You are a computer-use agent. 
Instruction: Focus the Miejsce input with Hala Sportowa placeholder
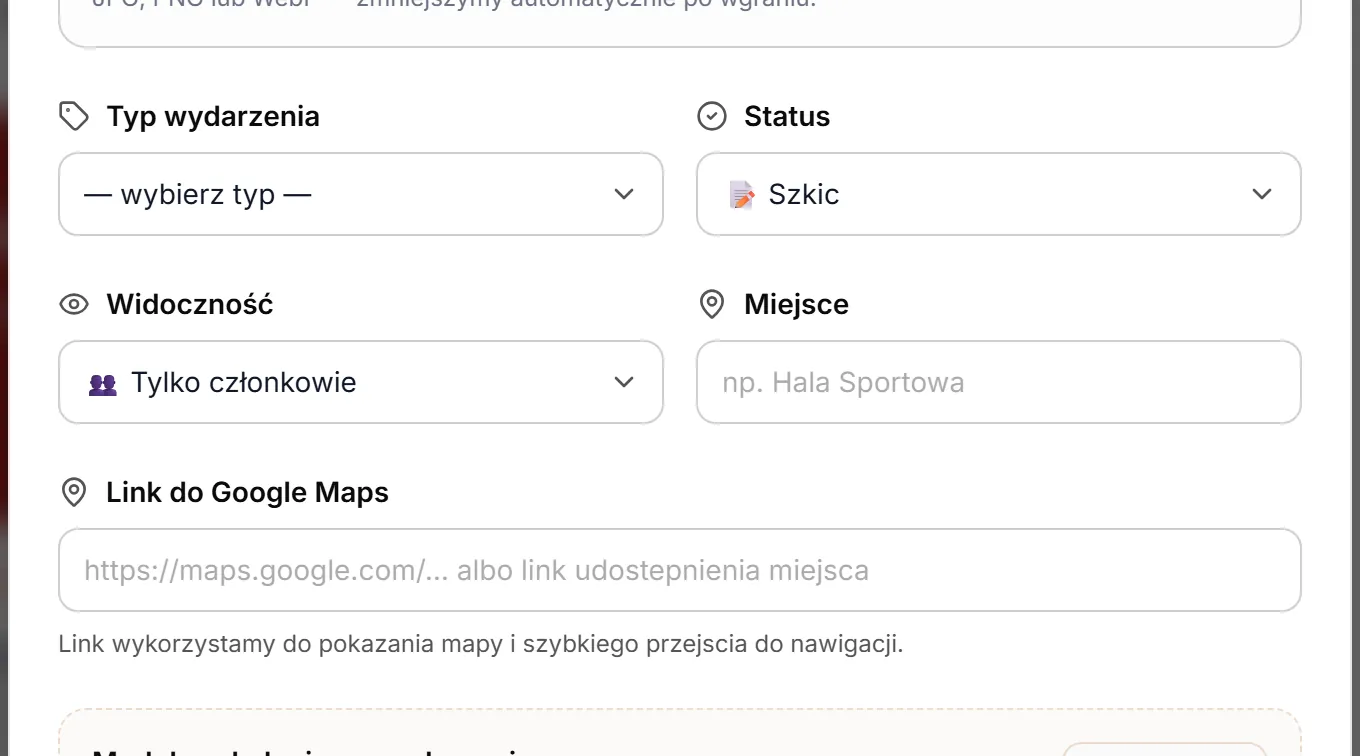(999, 382)
